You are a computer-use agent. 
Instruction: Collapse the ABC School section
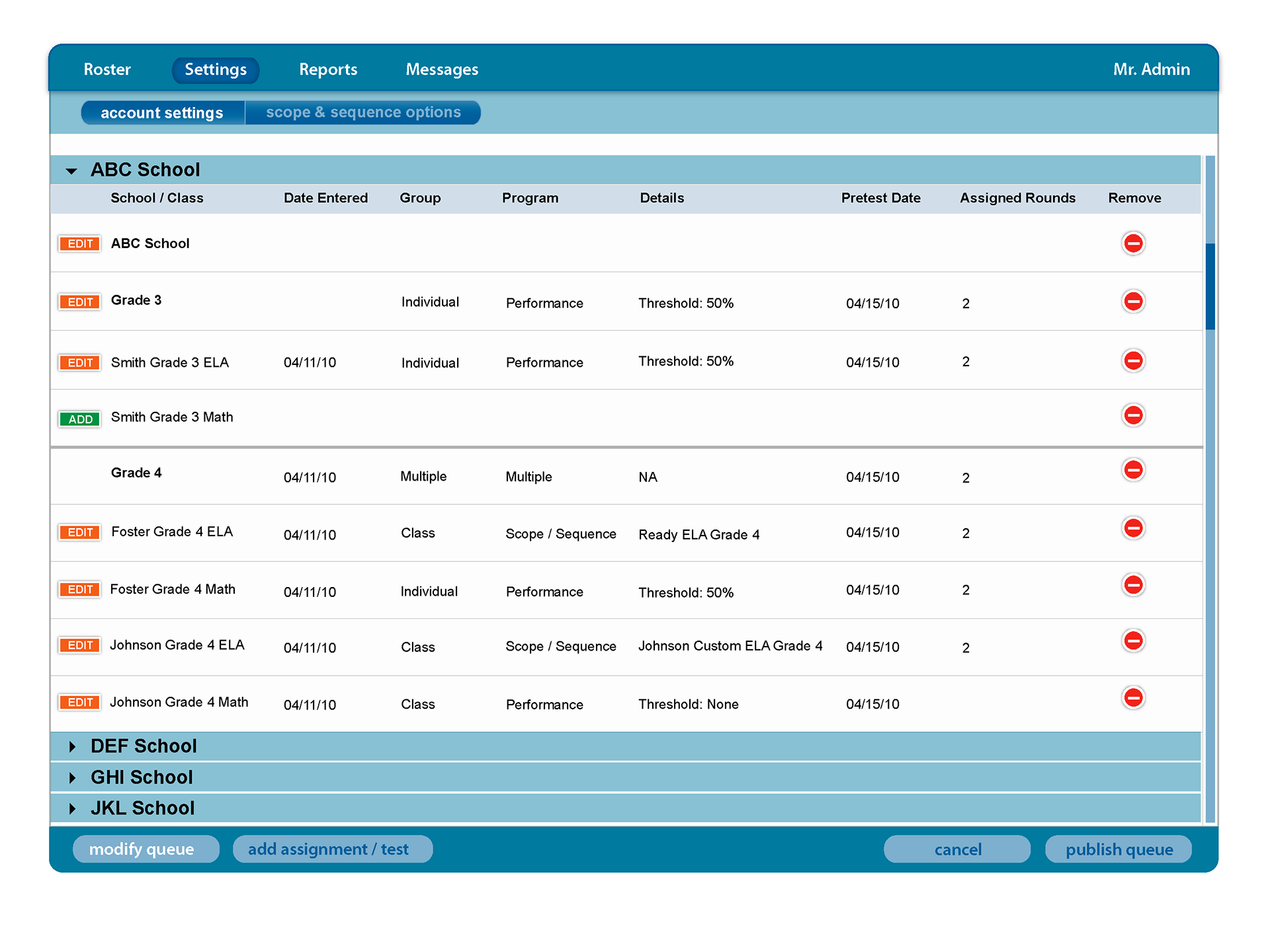[x=71, y=171]
